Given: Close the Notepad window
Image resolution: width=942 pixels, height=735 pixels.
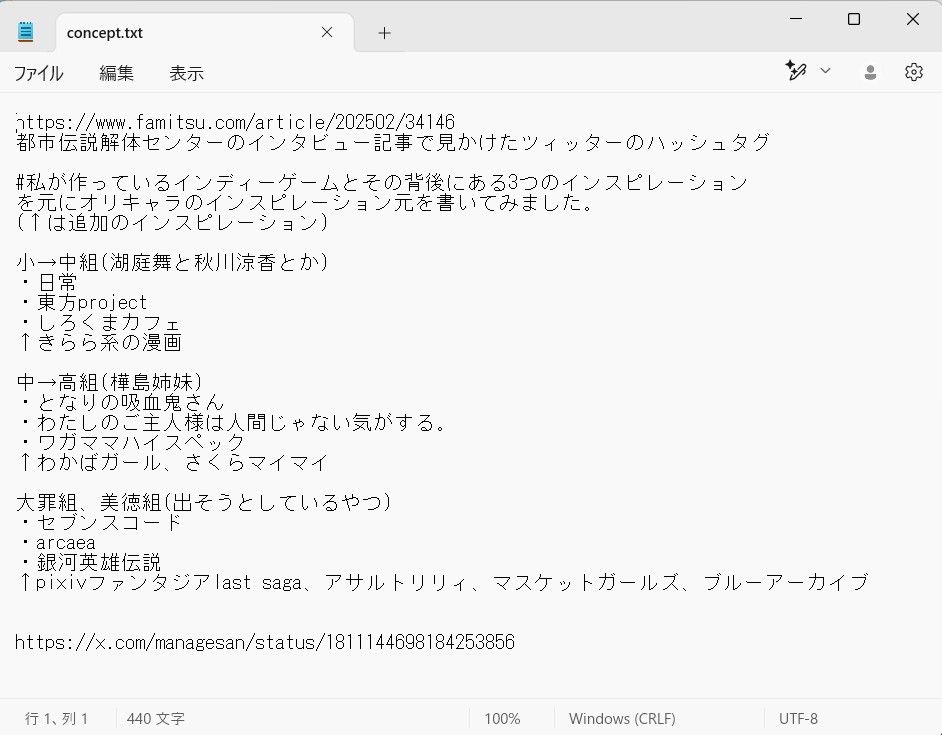Looking at the screenshot, I should tap(913, 19).
